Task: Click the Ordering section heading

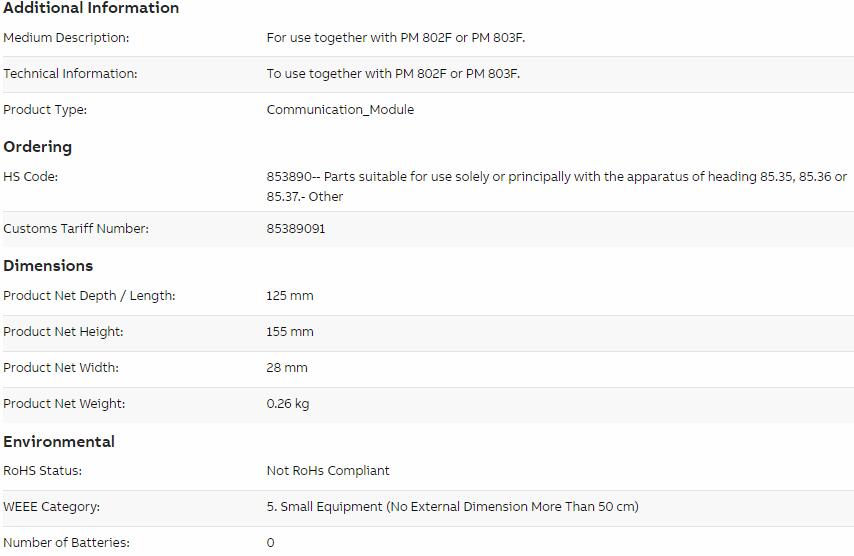Action: click(x=38, y=147)
